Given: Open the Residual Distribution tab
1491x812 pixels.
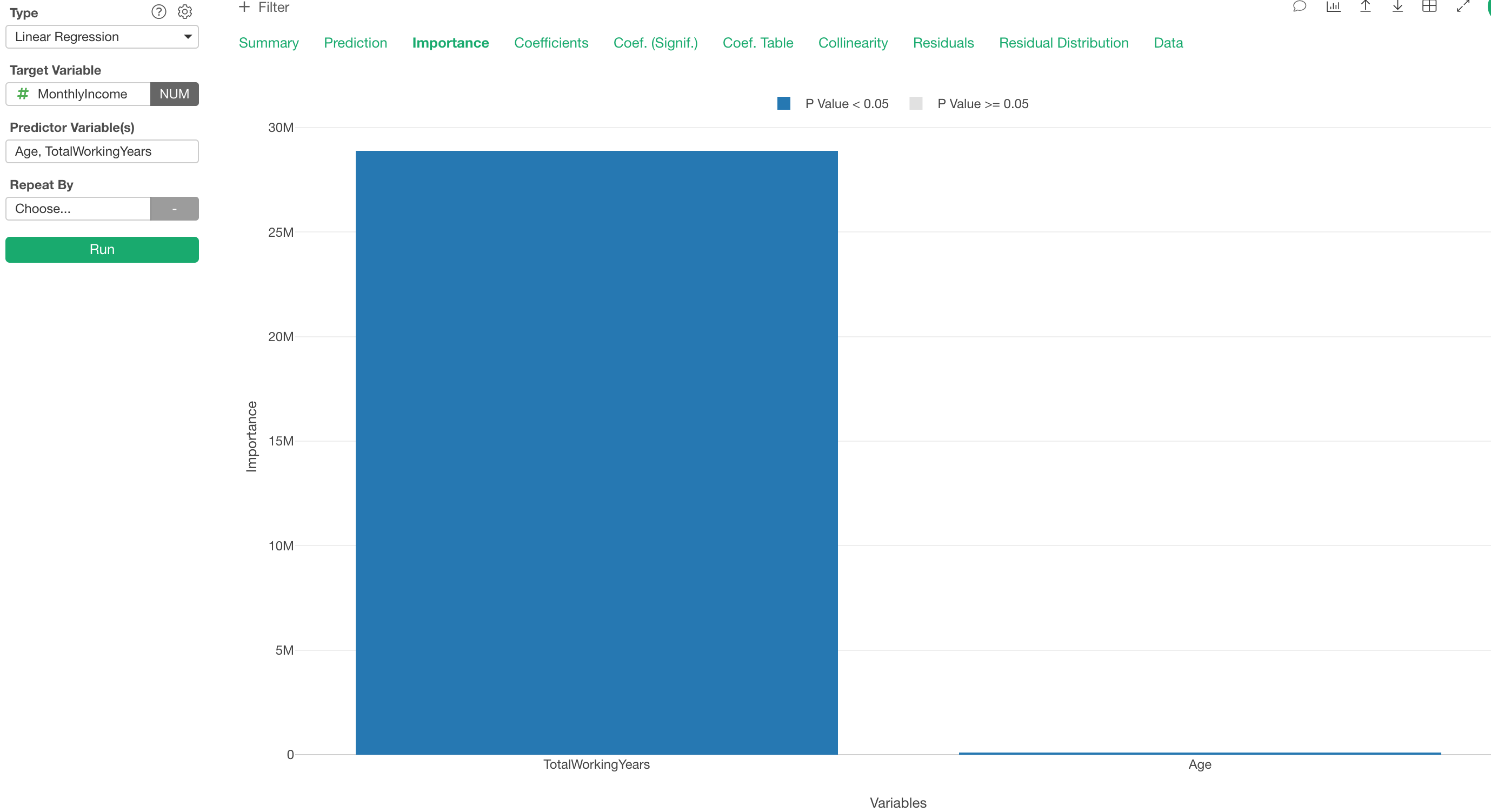Looking at the screenshot, I should (x=1063, y=42).
